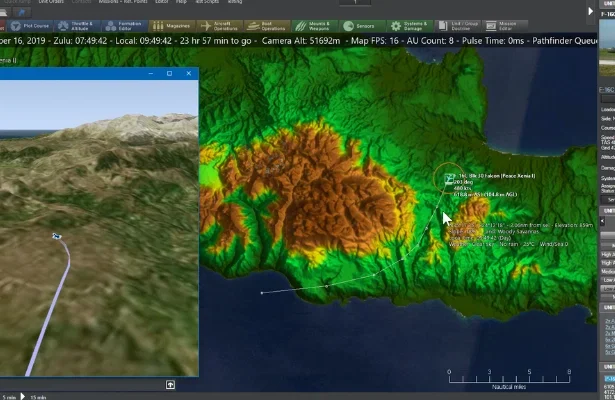Screen dimensions: 615x400
Task: Open Aircraft Operations
Action: point(220,26)
